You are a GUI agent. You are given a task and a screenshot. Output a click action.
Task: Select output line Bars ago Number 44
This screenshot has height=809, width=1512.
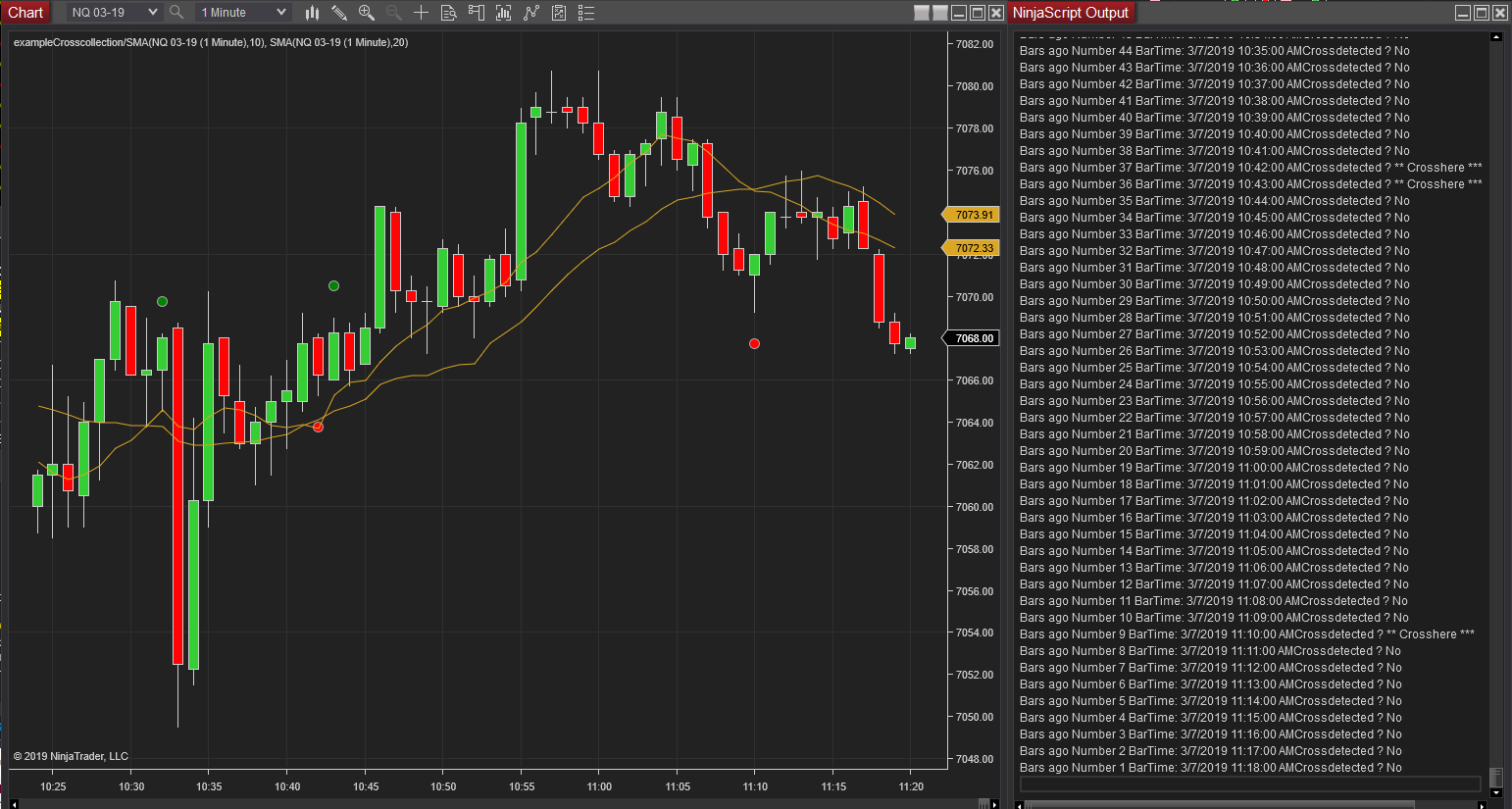click(x=1214, y=51)
